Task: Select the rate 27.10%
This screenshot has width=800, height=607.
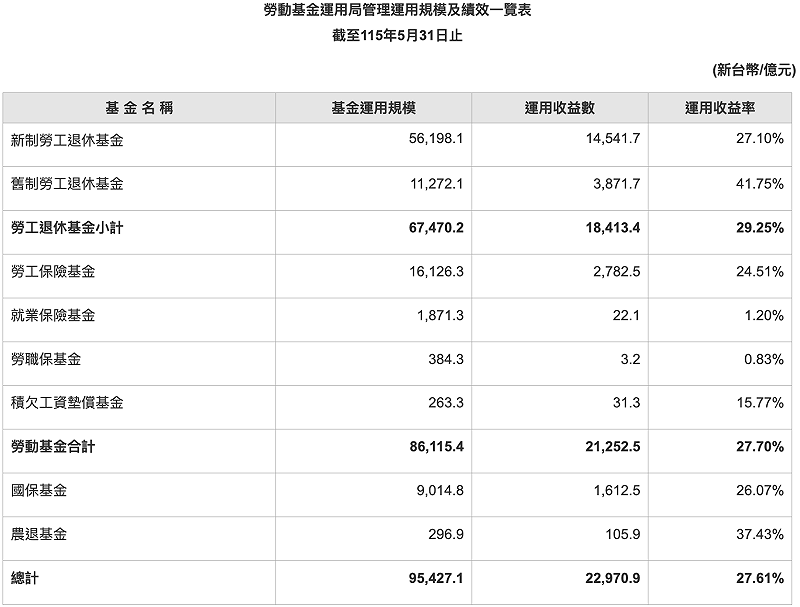Action: pyautogui.click(x=760, y=139)
